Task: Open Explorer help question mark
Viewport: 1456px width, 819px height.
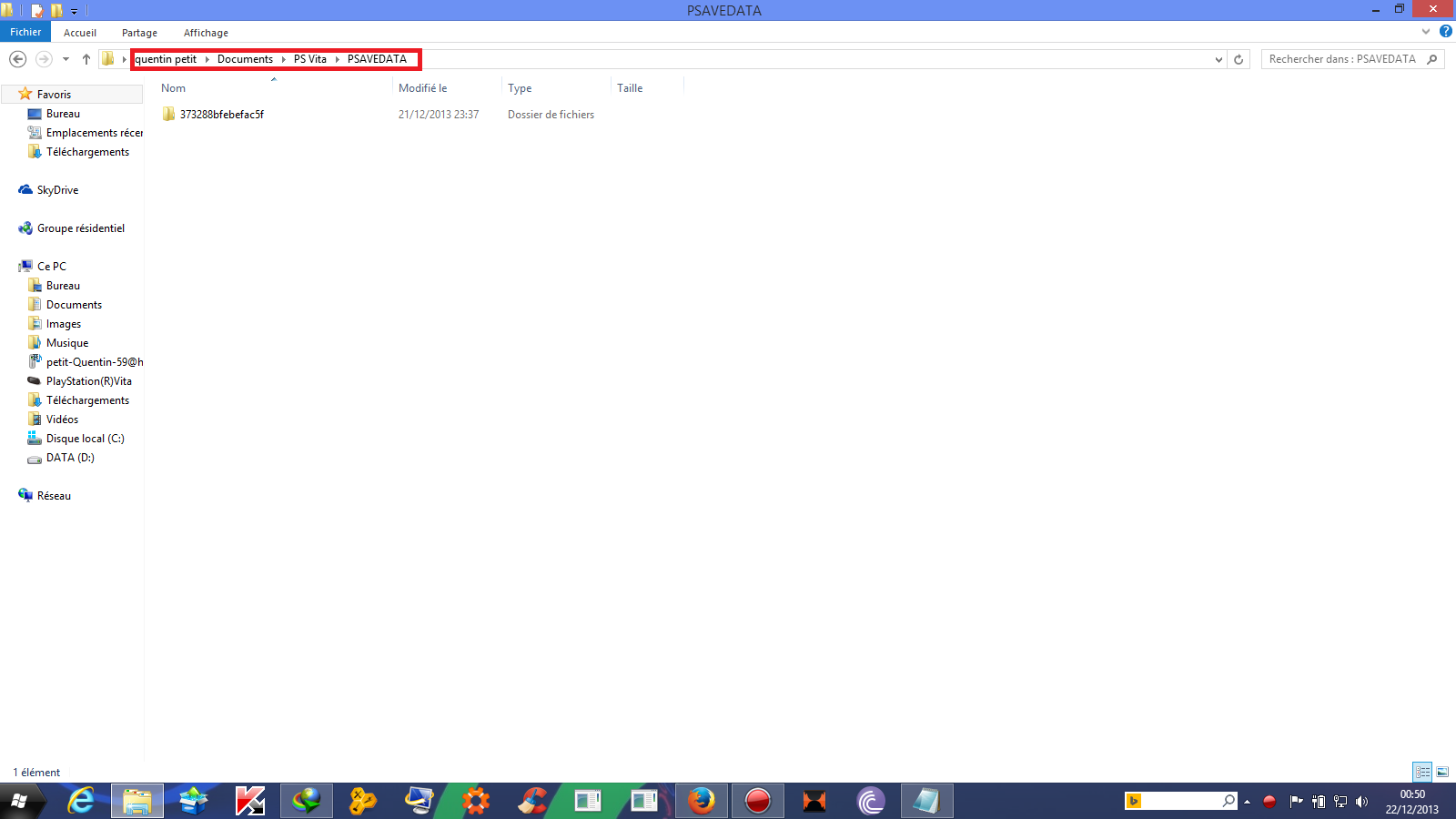Action: (x=1445, y=32)
